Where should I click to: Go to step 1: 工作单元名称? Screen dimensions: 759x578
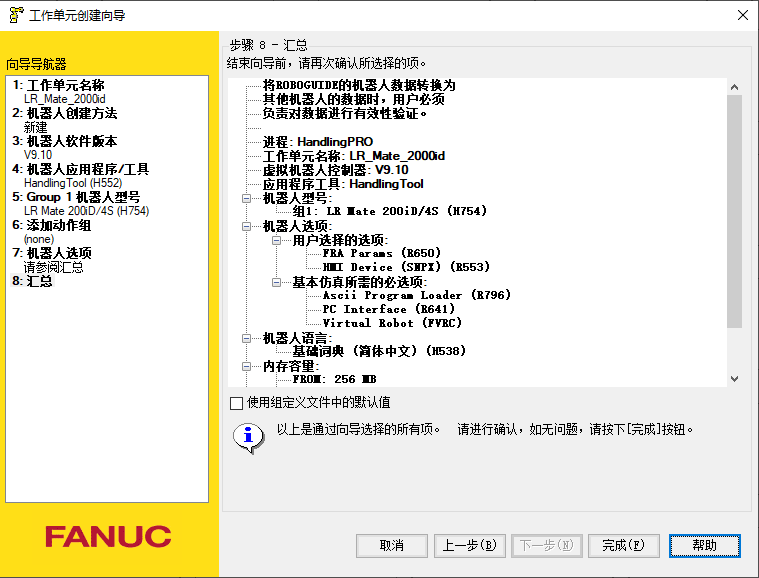(x=59, y=85)
